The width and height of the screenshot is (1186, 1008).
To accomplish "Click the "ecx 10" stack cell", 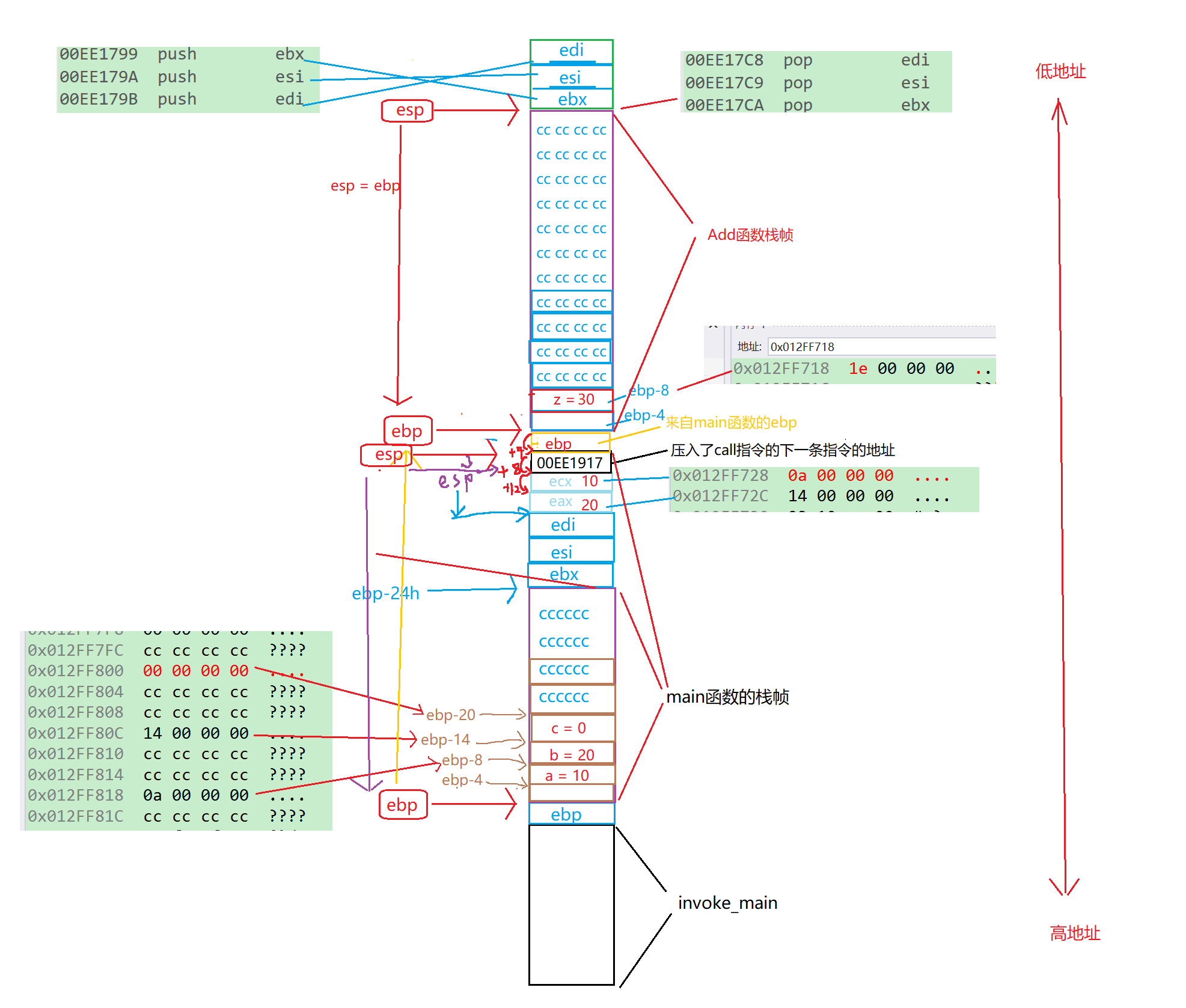I will point(572,481).
